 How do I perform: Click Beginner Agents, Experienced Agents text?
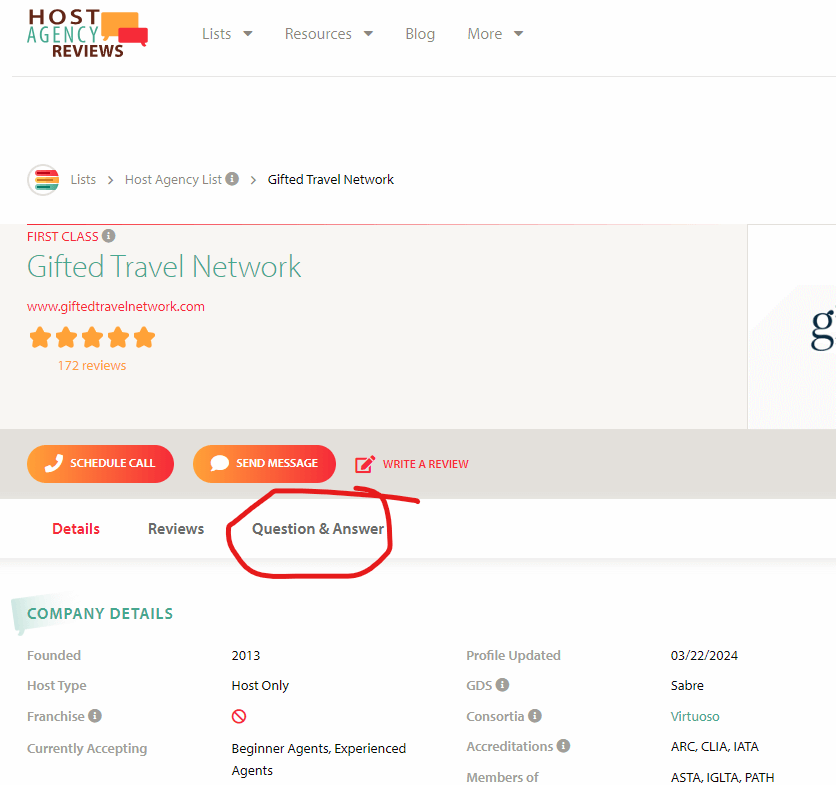(x=319, y=759)
